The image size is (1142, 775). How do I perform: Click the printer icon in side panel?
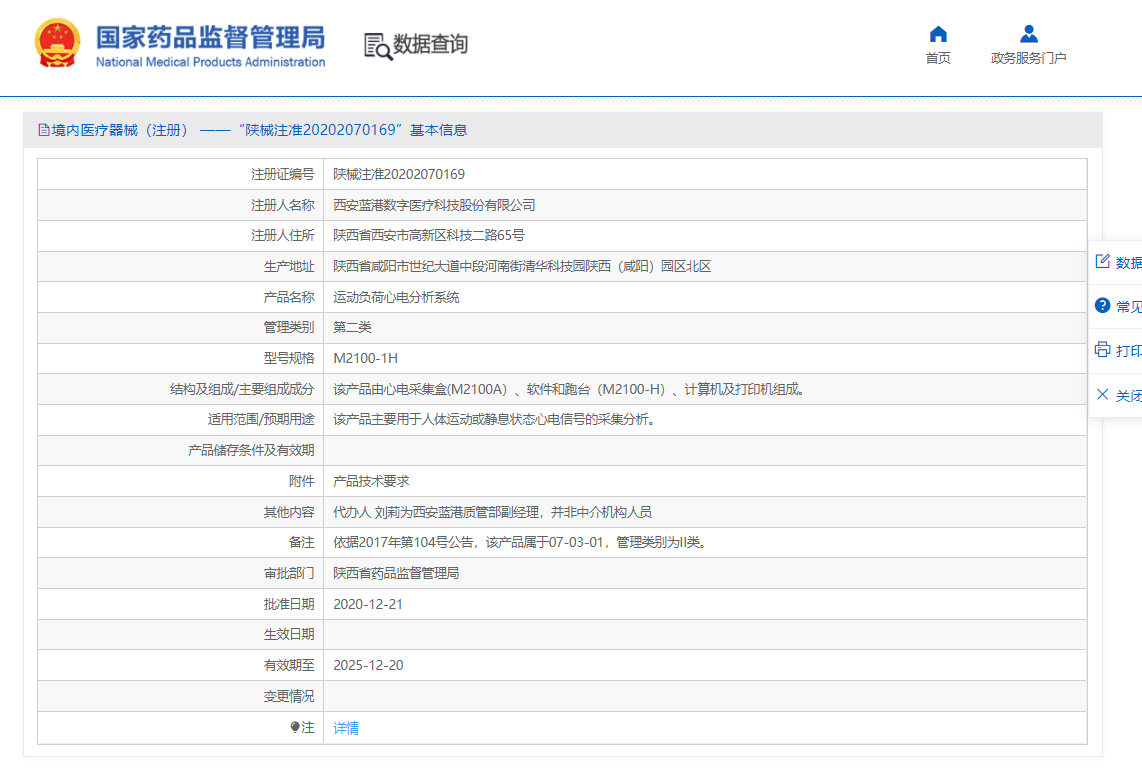click(x=1102, y=350)
